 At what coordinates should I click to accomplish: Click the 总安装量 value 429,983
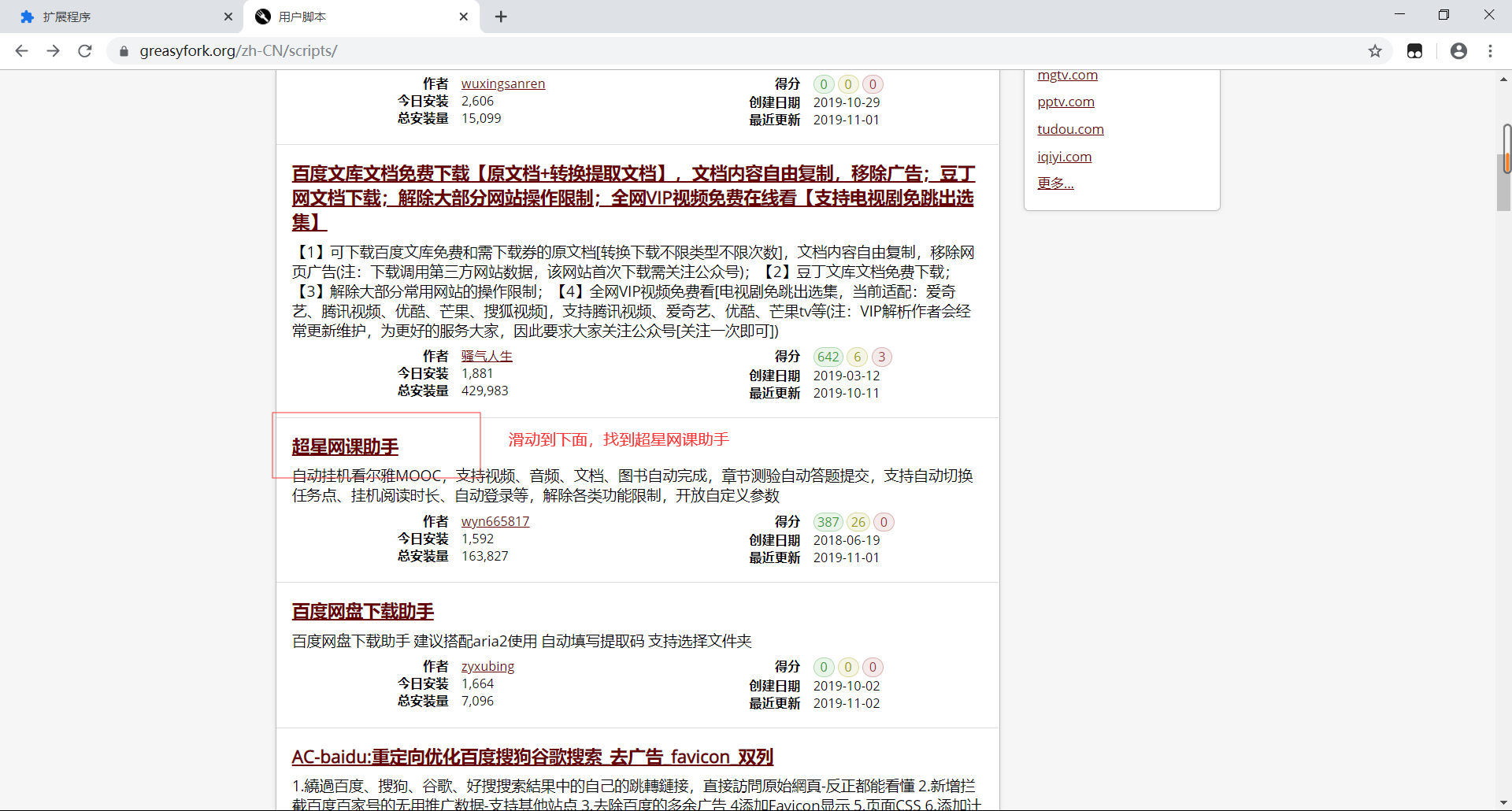(485, 391)
